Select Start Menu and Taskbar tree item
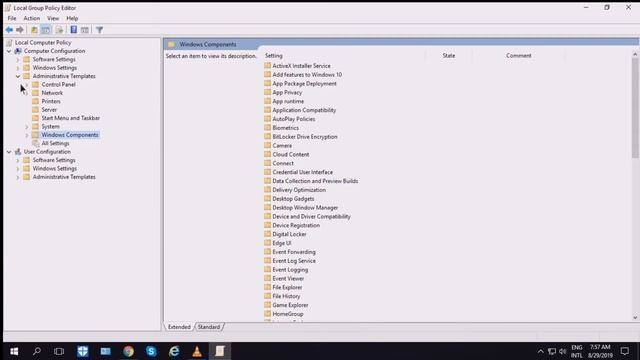The image size is (640, 360). tap(71, 118)
